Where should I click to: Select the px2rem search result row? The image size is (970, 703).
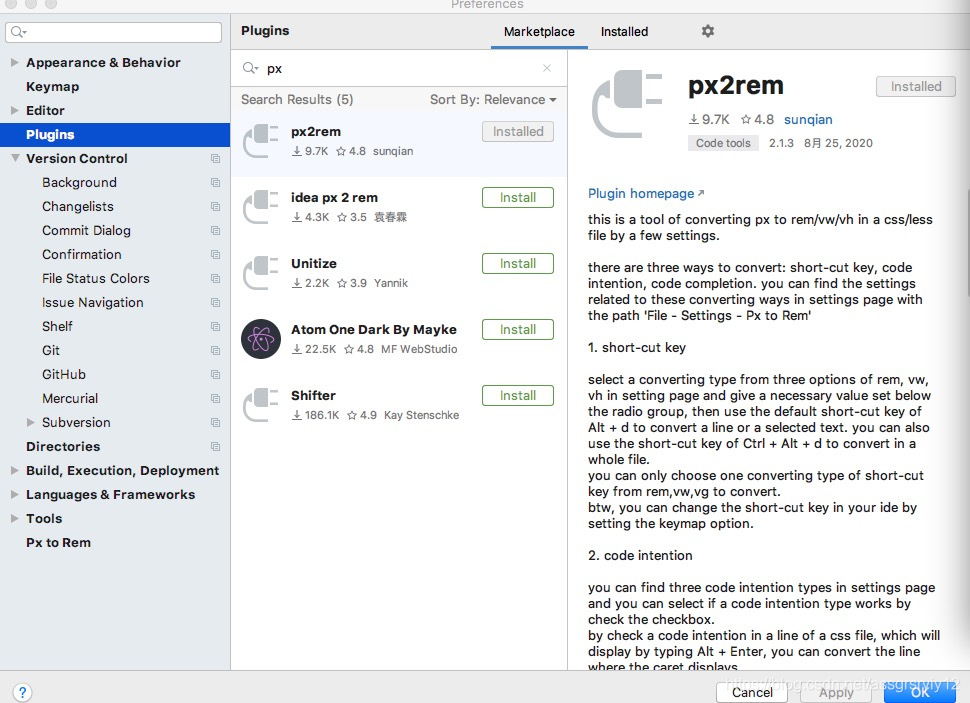[x=399, y=142]
